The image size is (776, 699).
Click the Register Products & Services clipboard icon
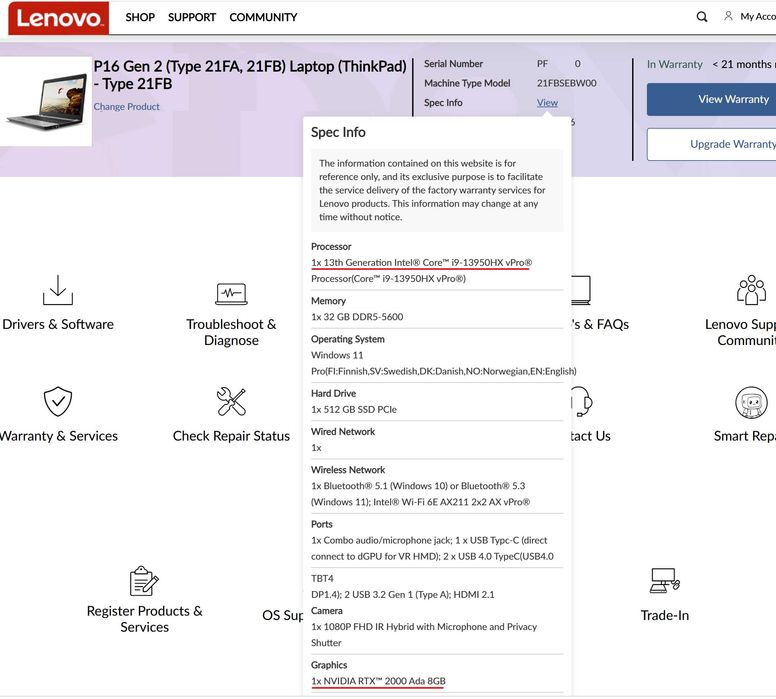click(x=144, y=581)
